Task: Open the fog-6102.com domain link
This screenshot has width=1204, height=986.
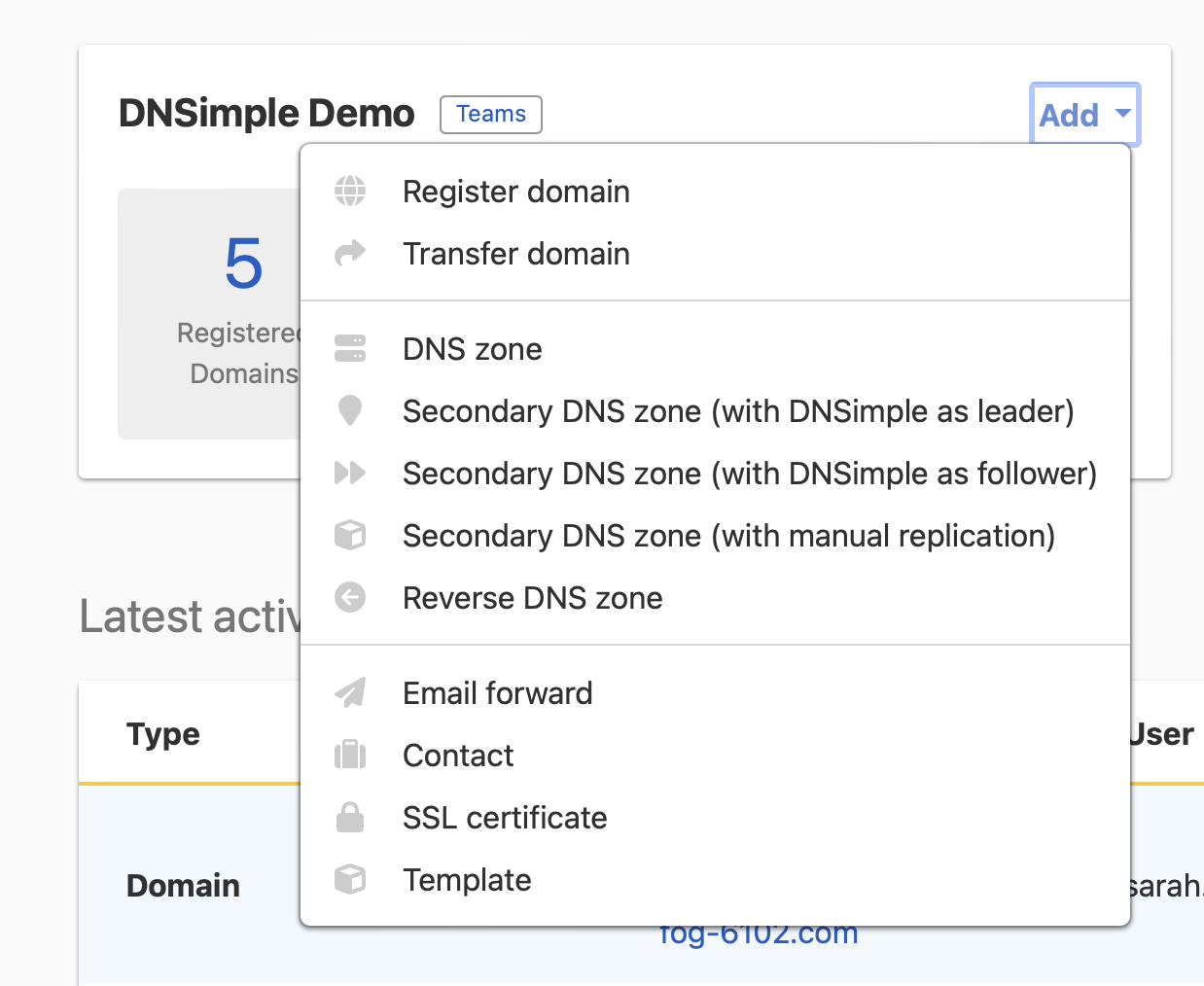Action: coord(759,933)
